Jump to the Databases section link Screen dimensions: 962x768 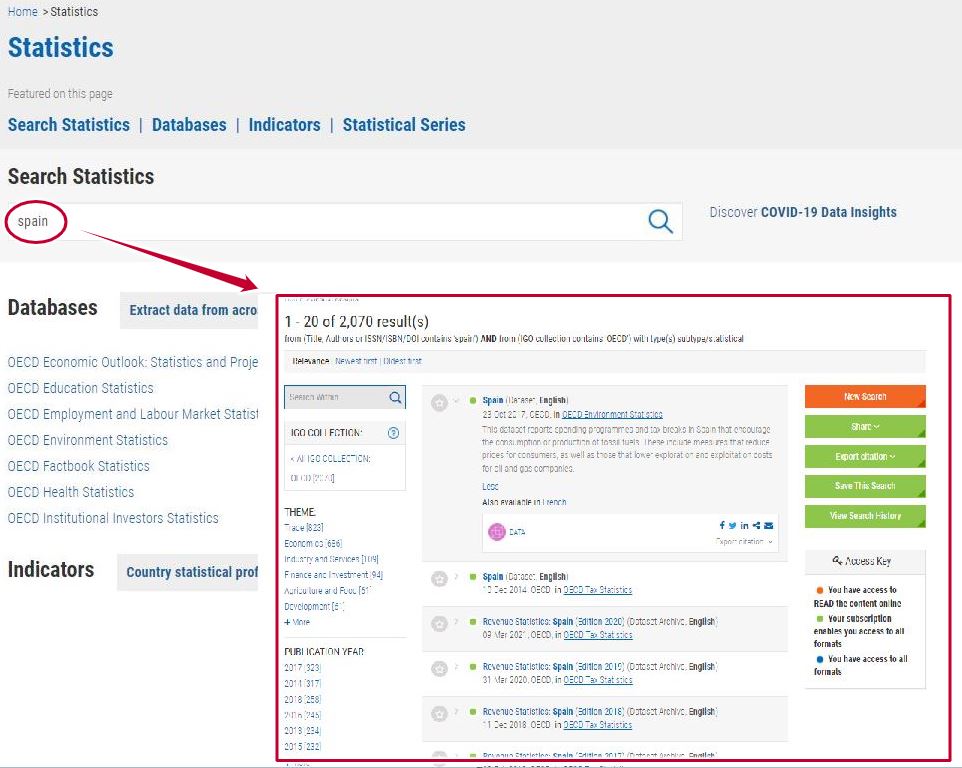(189, 125)
